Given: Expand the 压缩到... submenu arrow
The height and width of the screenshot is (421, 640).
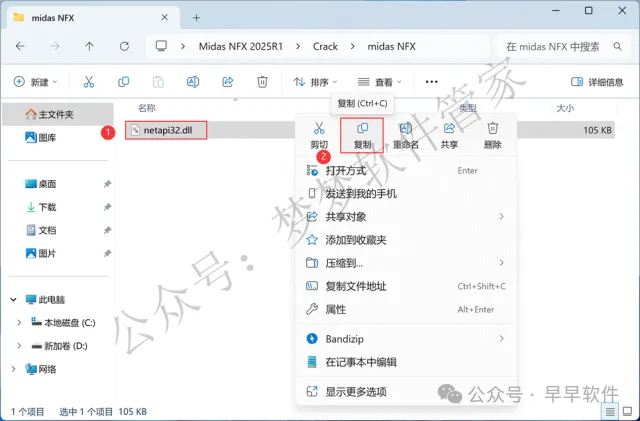Looking at the screenshot, I should click(x=502, y=263).
